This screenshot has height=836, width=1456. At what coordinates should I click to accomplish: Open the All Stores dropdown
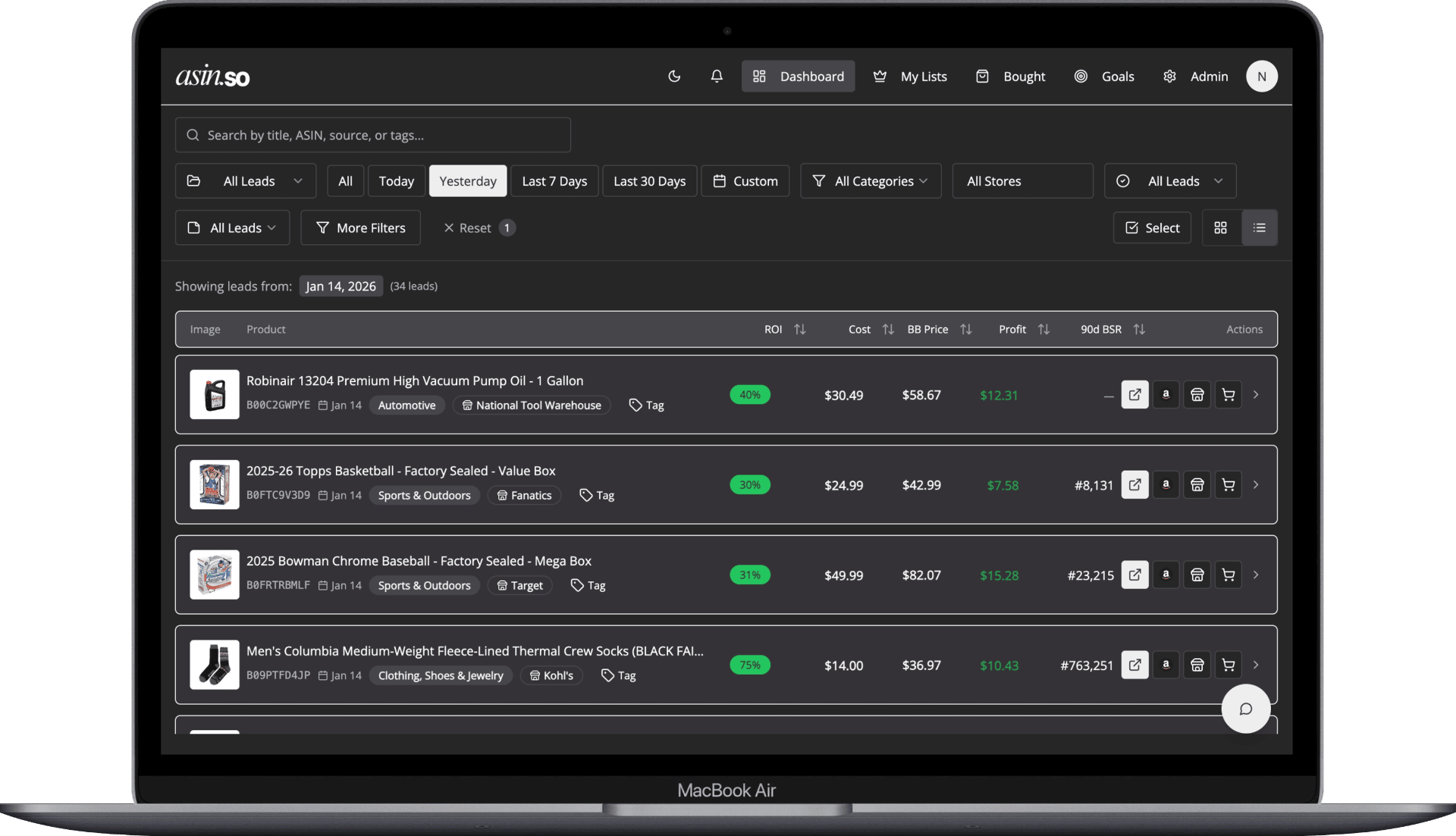[1021, 181]
